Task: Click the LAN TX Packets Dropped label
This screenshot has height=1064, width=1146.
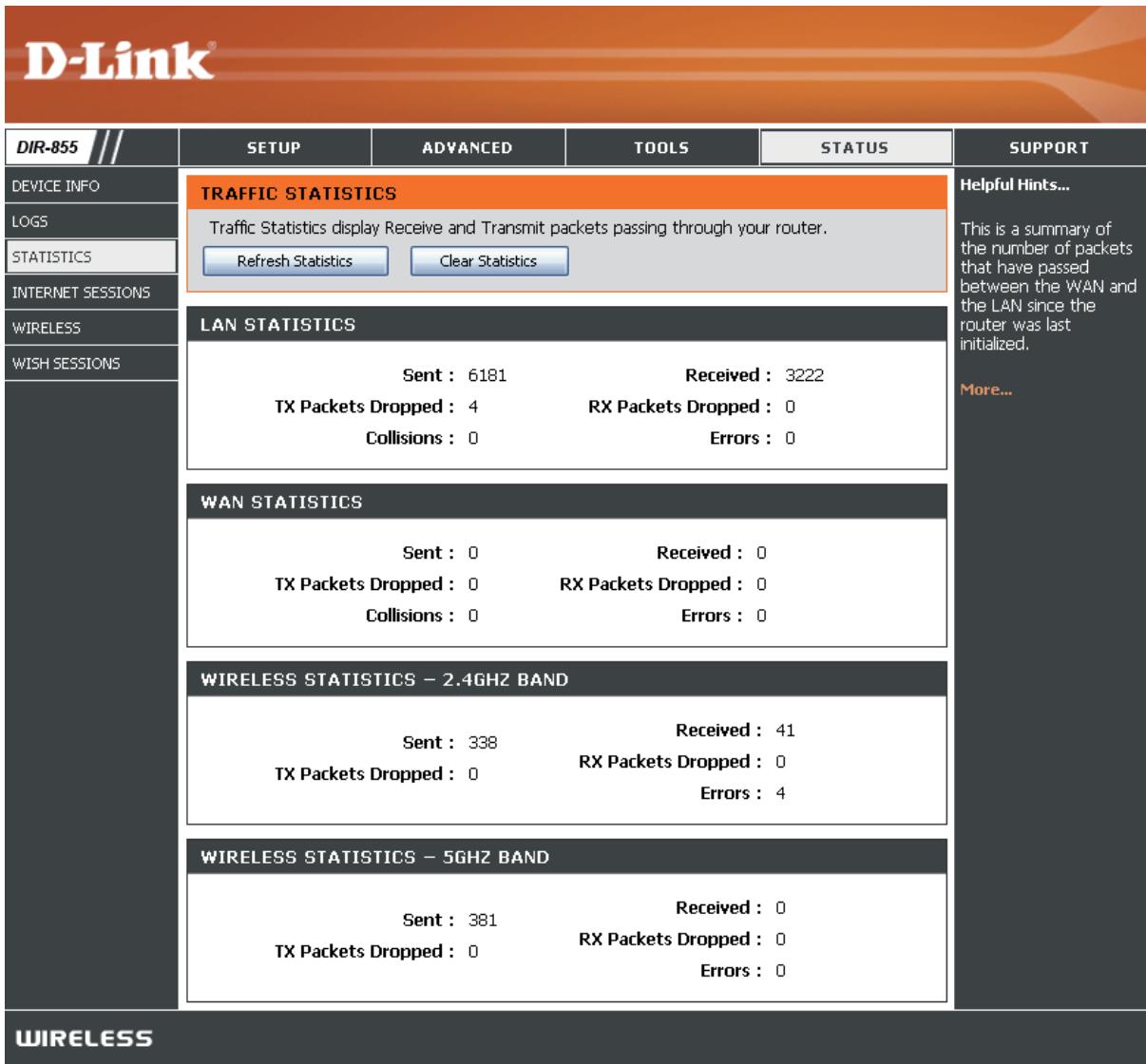Action: (364, 407)
